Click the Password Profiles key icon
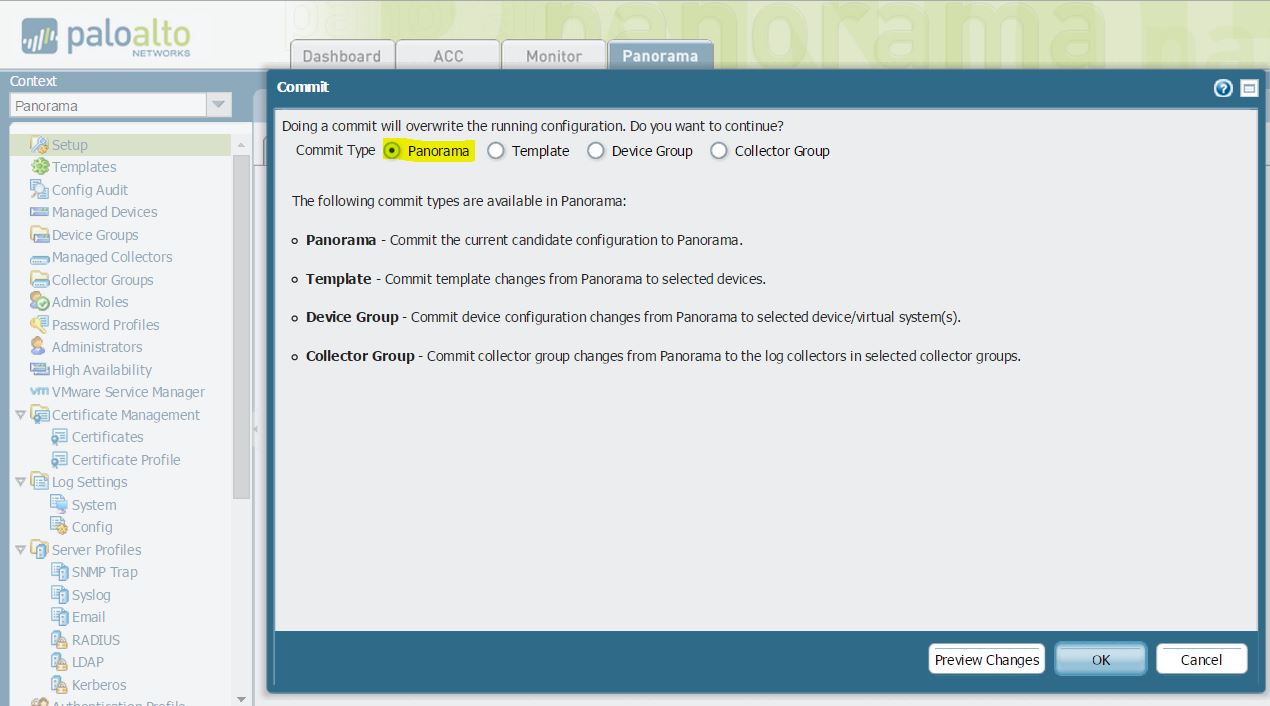The width and height of the screenshot is (1270, 706). coord(40,325)
